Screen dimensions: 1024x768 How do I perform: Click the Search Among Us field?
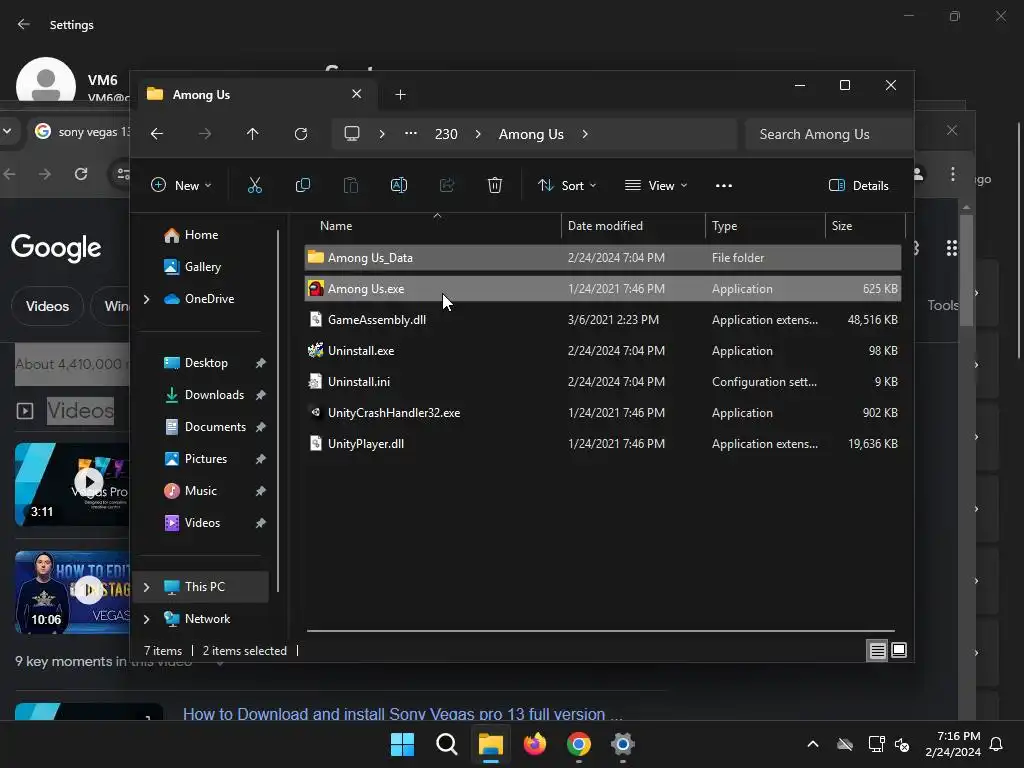point(828,134)
